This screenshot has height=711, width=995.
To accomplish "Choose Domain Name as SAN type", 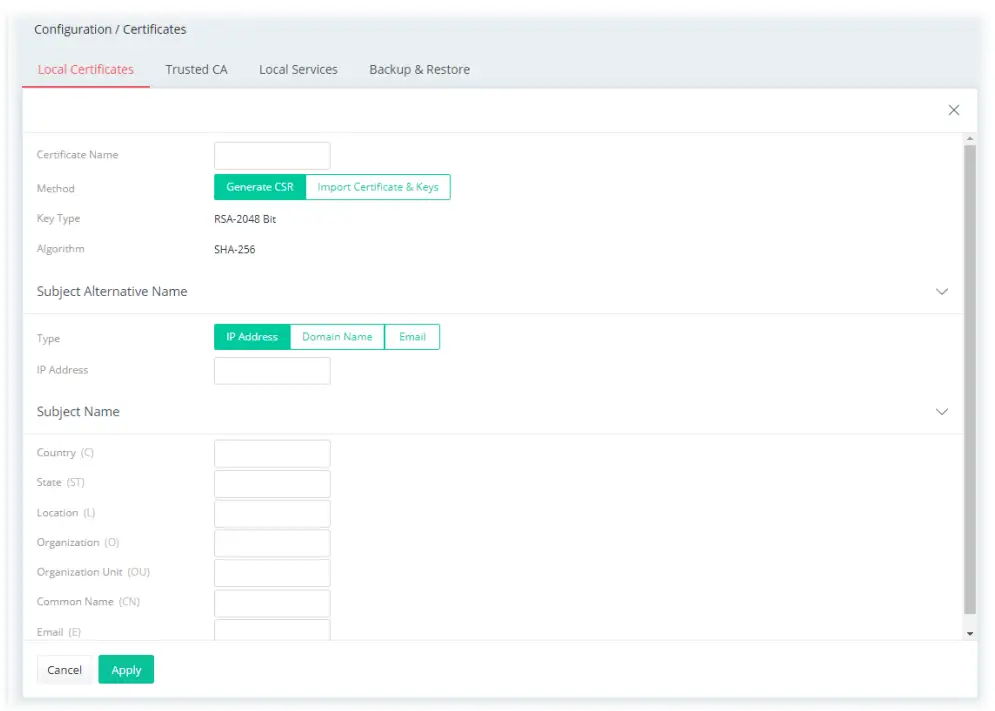I will [337, 337].
